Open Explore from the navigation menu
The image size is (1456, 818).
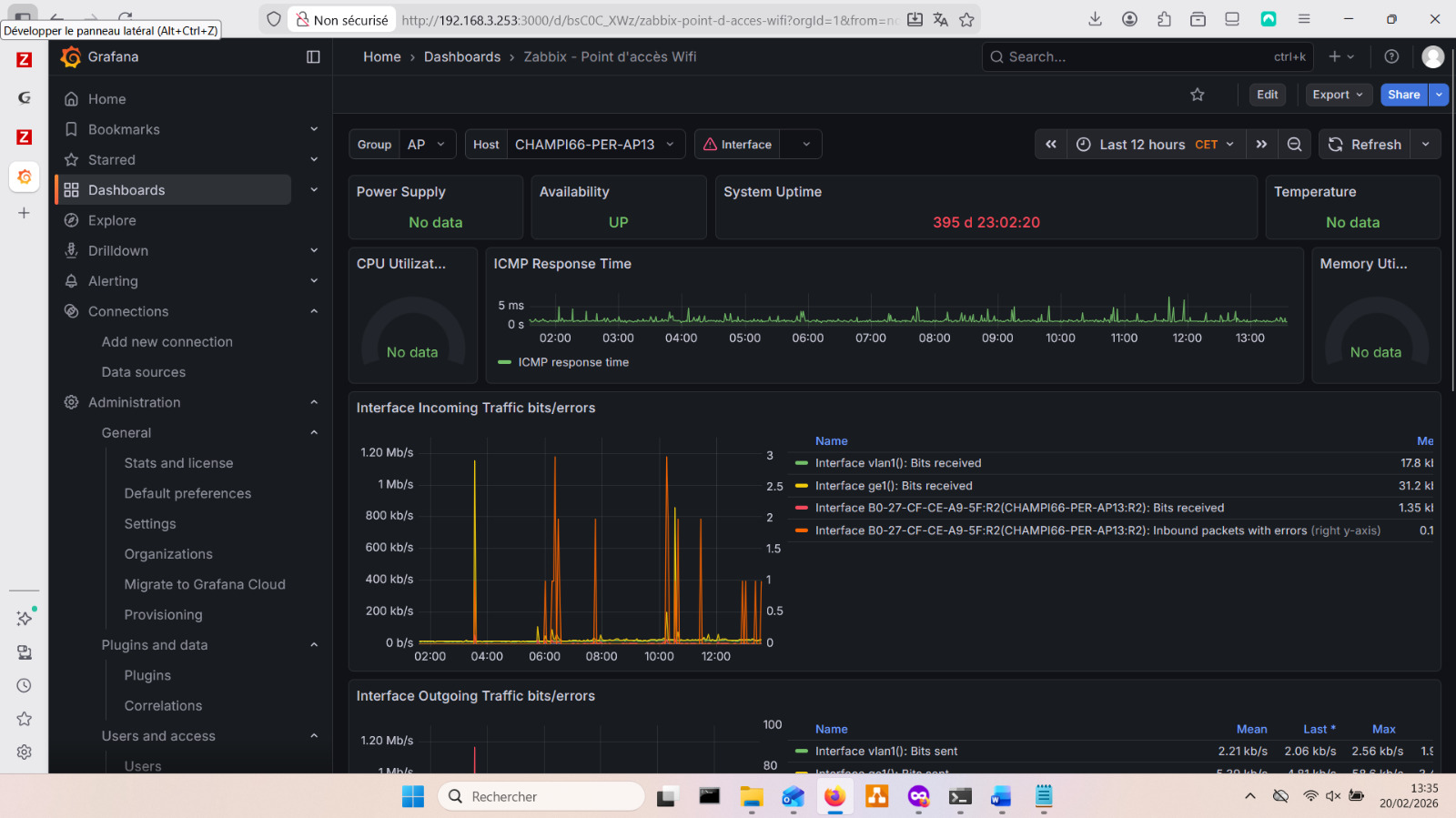click(x=112, y=220)
